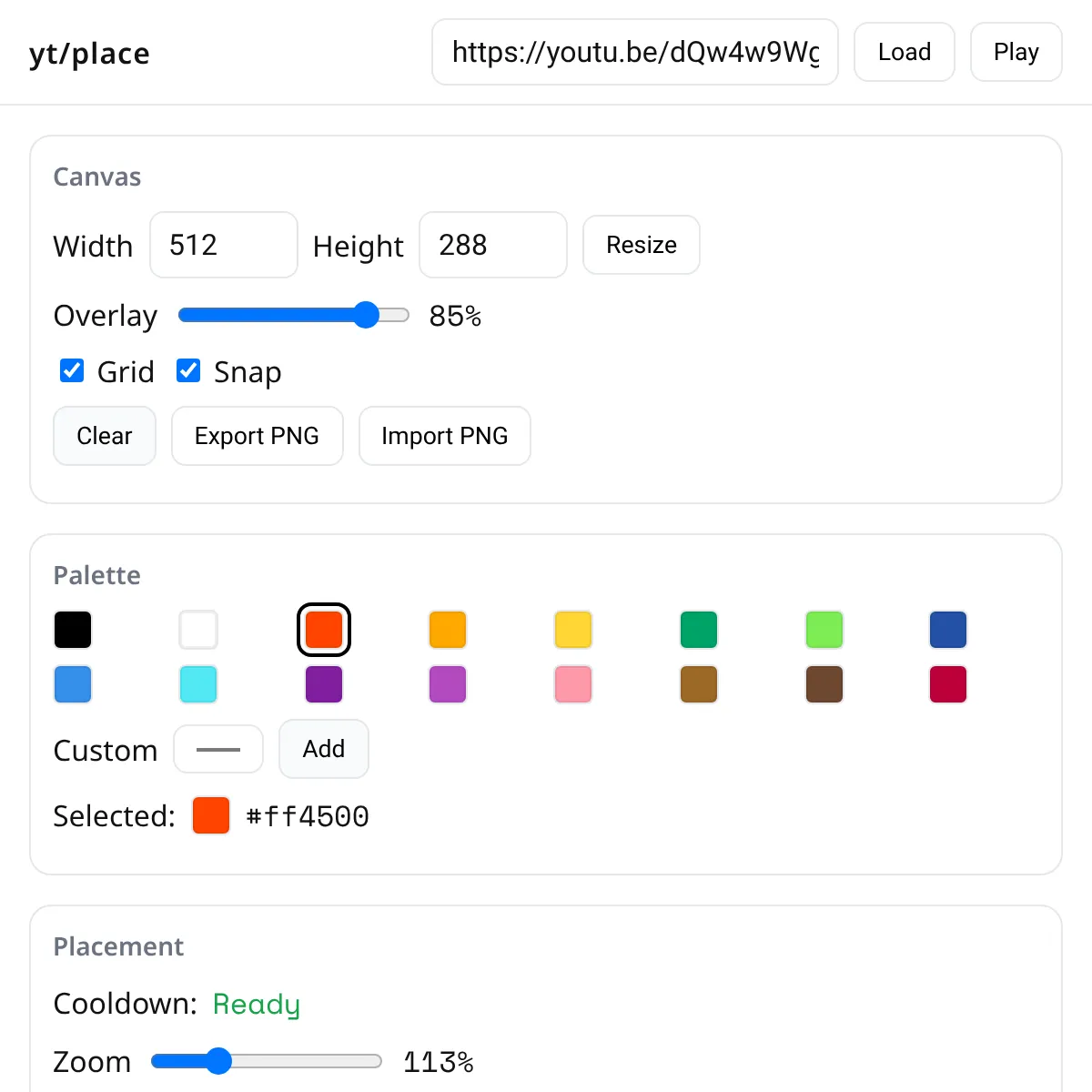Click the Resize button
This screenshot has width=1092, height=1092.
tap(642, 245)
